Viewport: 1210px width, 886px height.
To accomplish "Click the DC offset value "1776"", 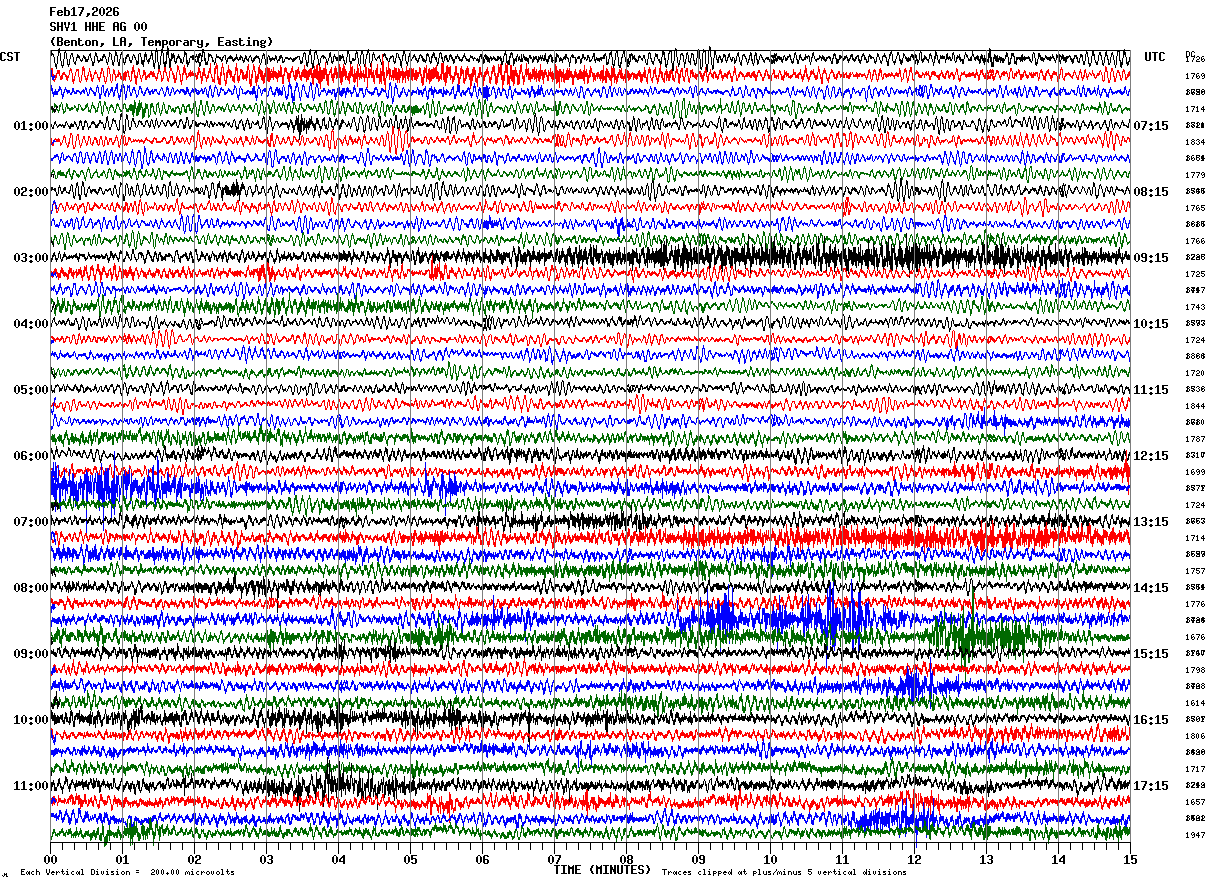I will click(1195, 604).
